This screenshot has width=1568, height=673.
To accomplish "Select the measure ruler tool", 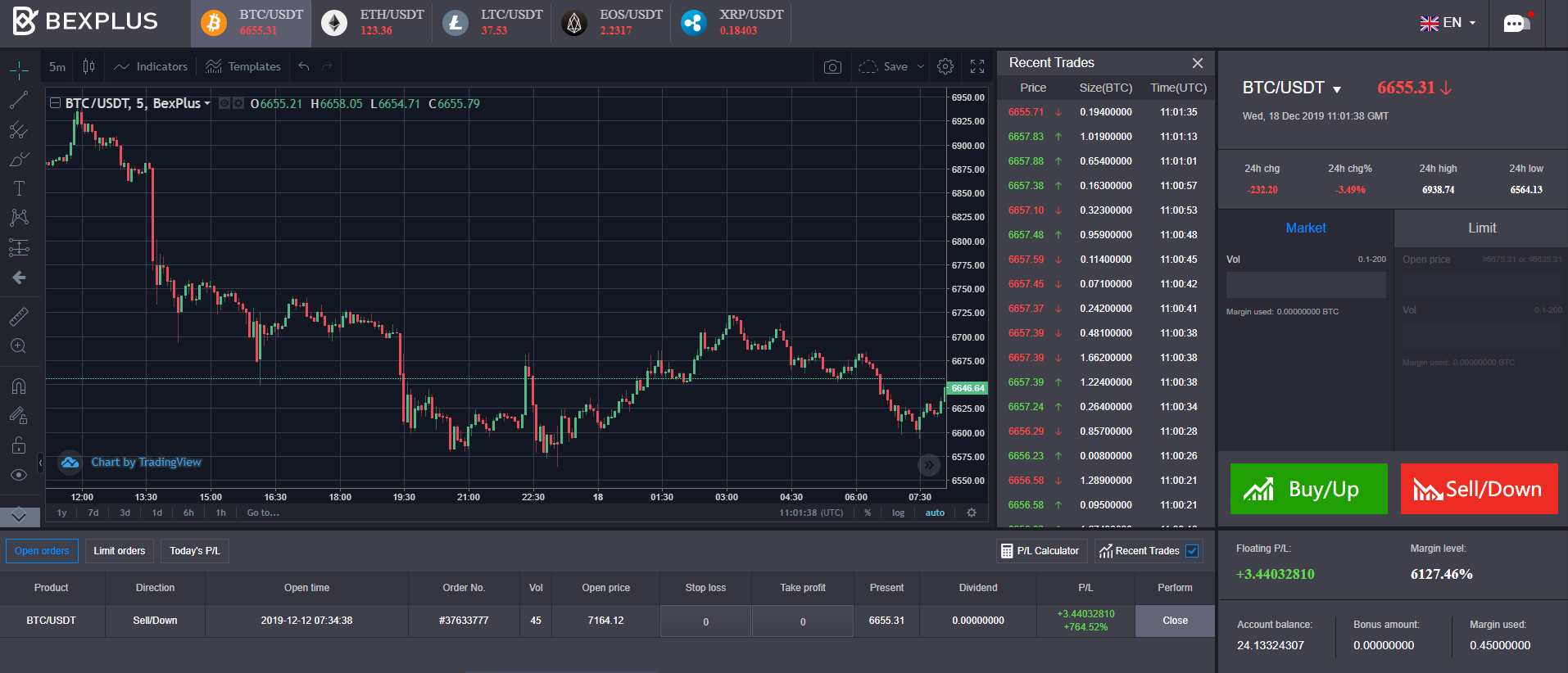I will (19, 316).
